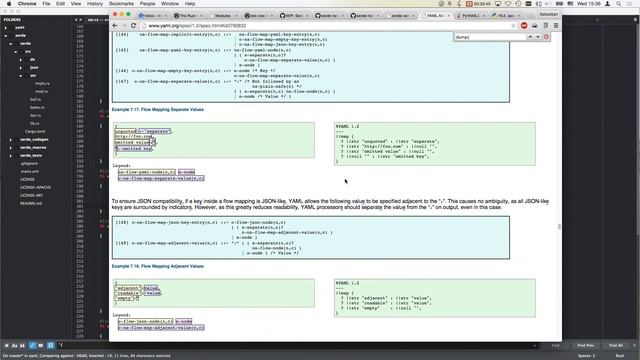This screenshot has width=640, height=360.
Task: Go forward using Chrome's forward arrow
Action: 124,25
